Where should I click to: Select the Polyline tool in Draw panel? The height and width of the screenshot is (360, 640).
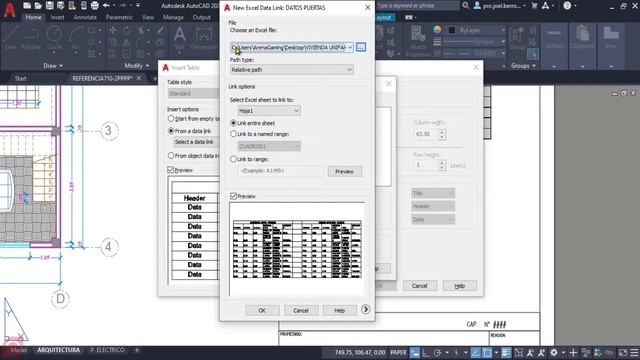coord(31,38)
